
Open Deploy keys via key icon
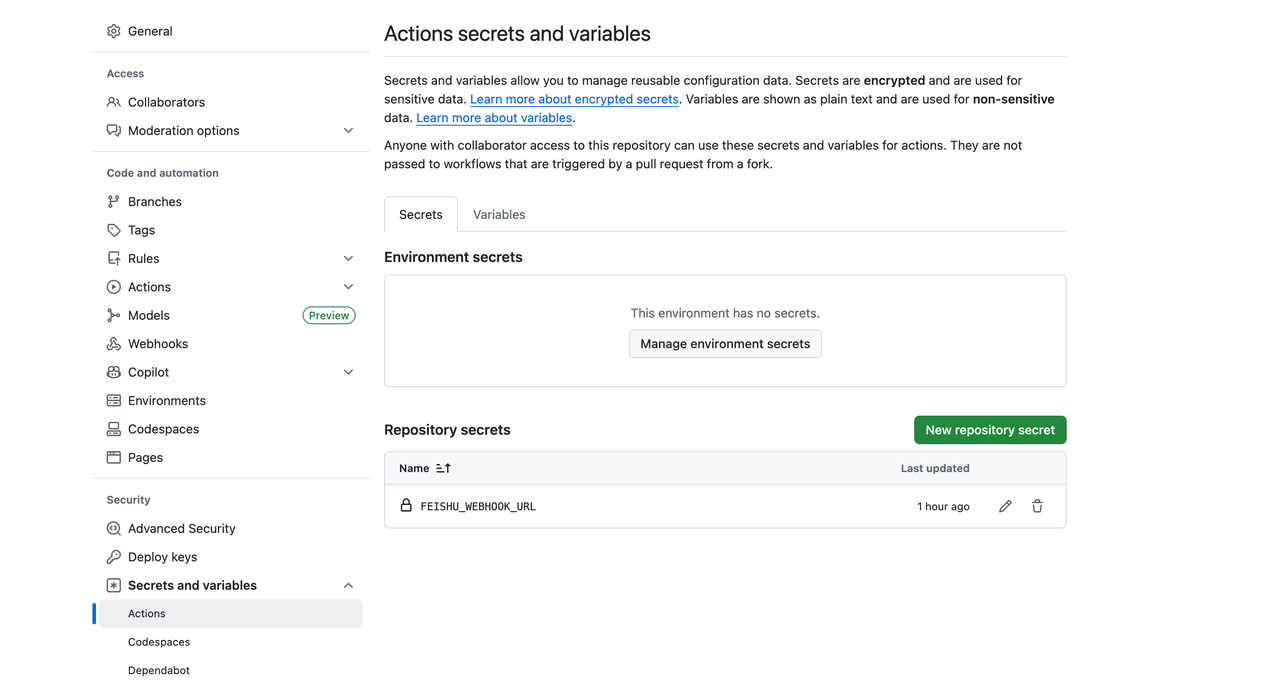click(x=114, y=557)
